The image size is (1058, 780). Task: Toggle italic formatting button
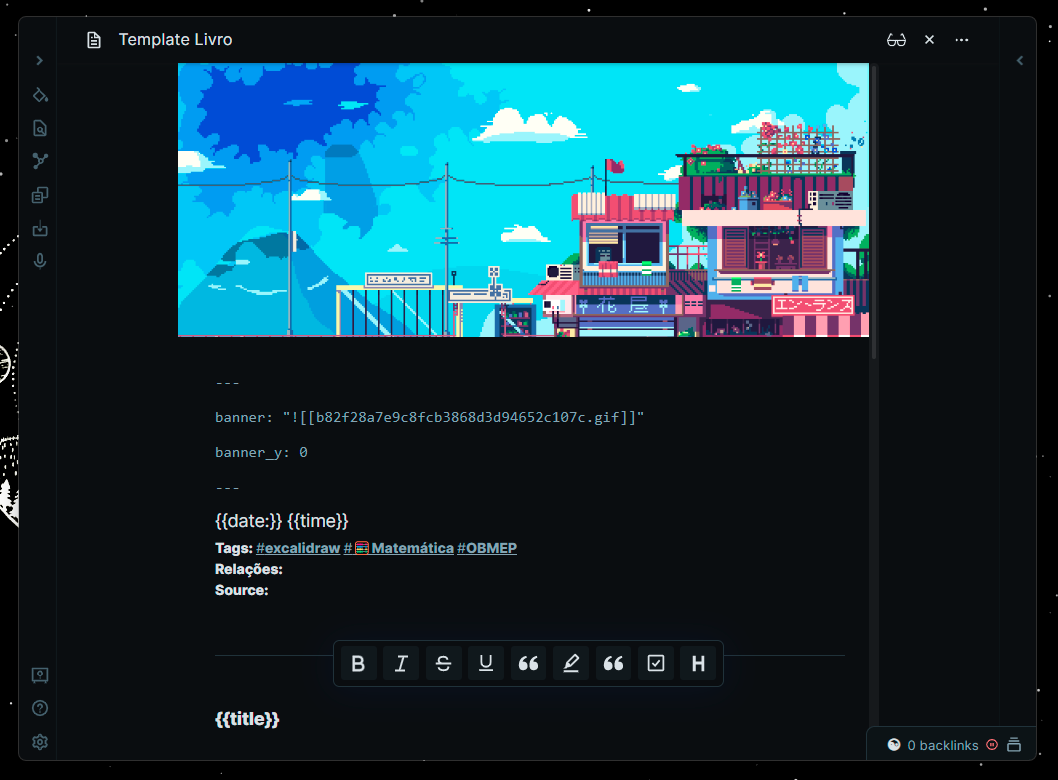coord(401,664)
